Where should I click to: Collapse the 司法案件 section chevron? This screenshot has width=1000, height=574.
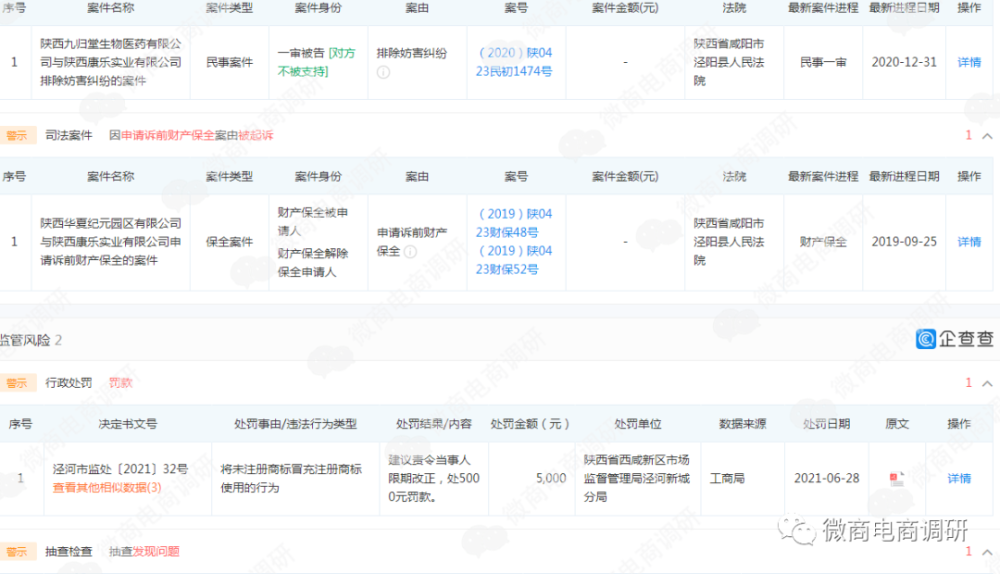[987, 136]
